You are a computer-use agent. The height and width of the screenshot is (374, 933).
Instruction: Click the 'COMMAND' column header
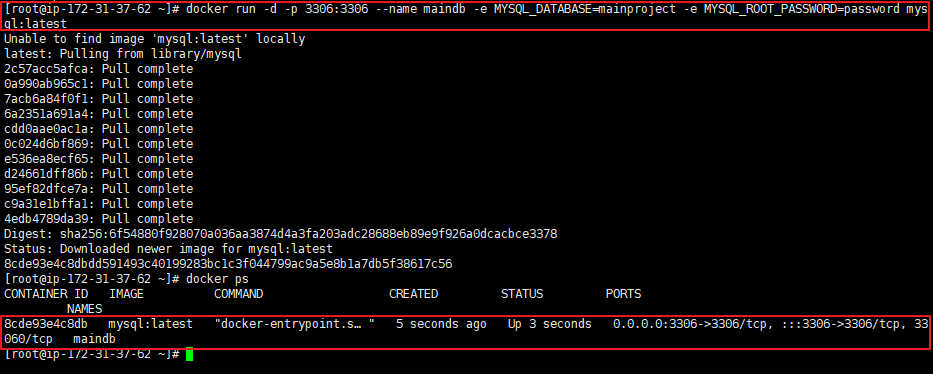pyautogui.click(x=238, y=294)
